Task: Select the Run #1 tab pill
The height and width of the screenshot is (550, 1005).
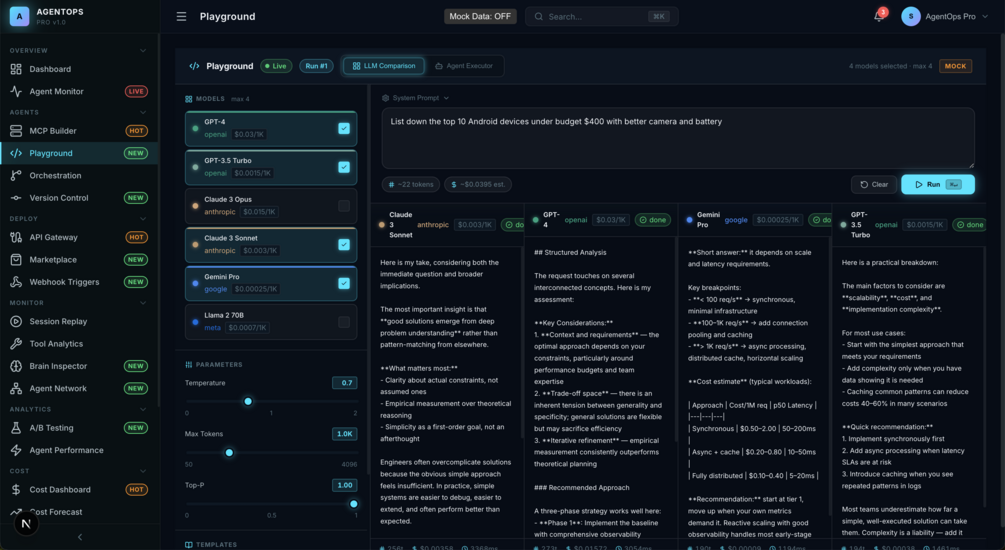Action: tap(316, 66)
